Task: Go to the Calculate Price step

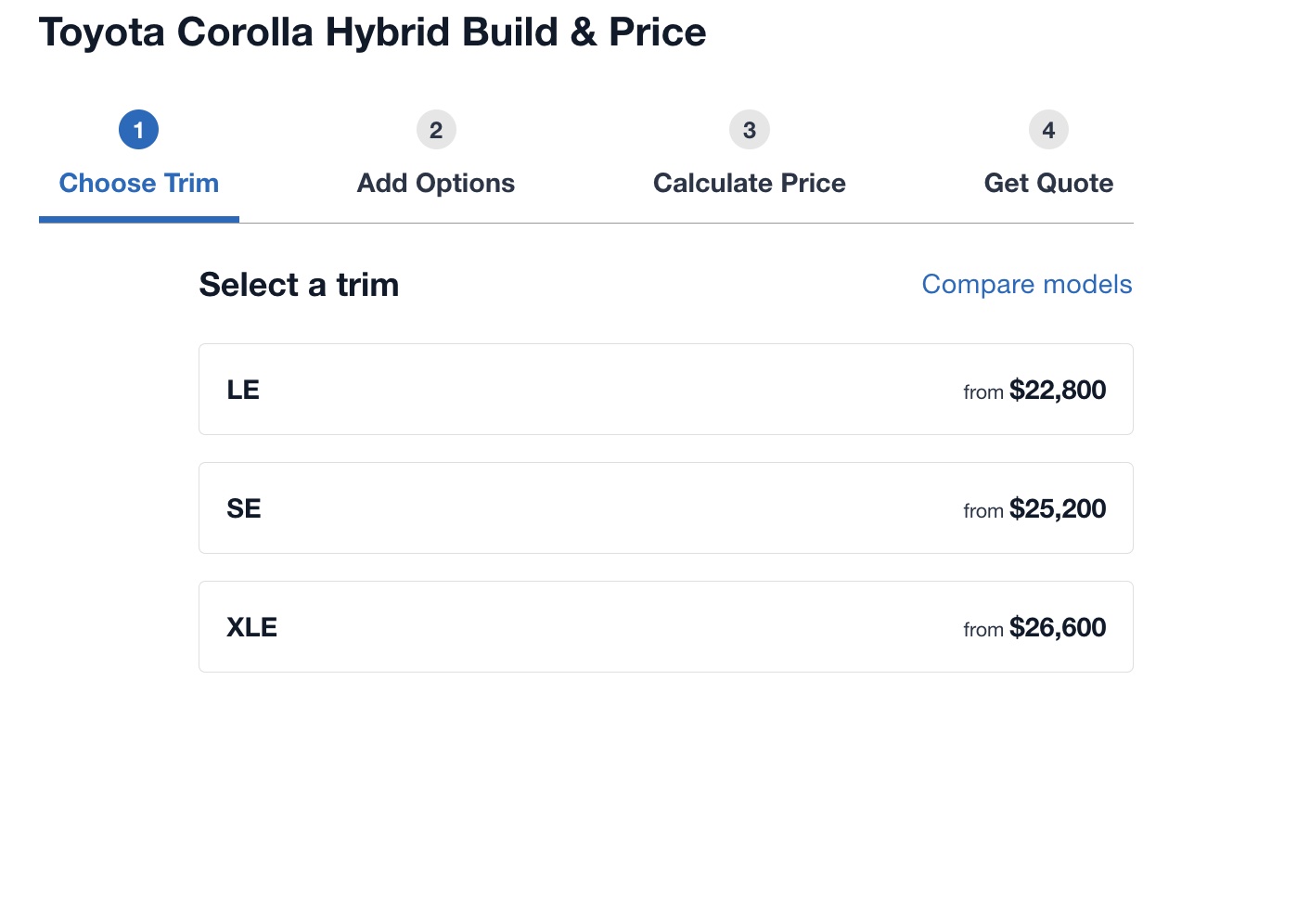Action: point(750,184)
